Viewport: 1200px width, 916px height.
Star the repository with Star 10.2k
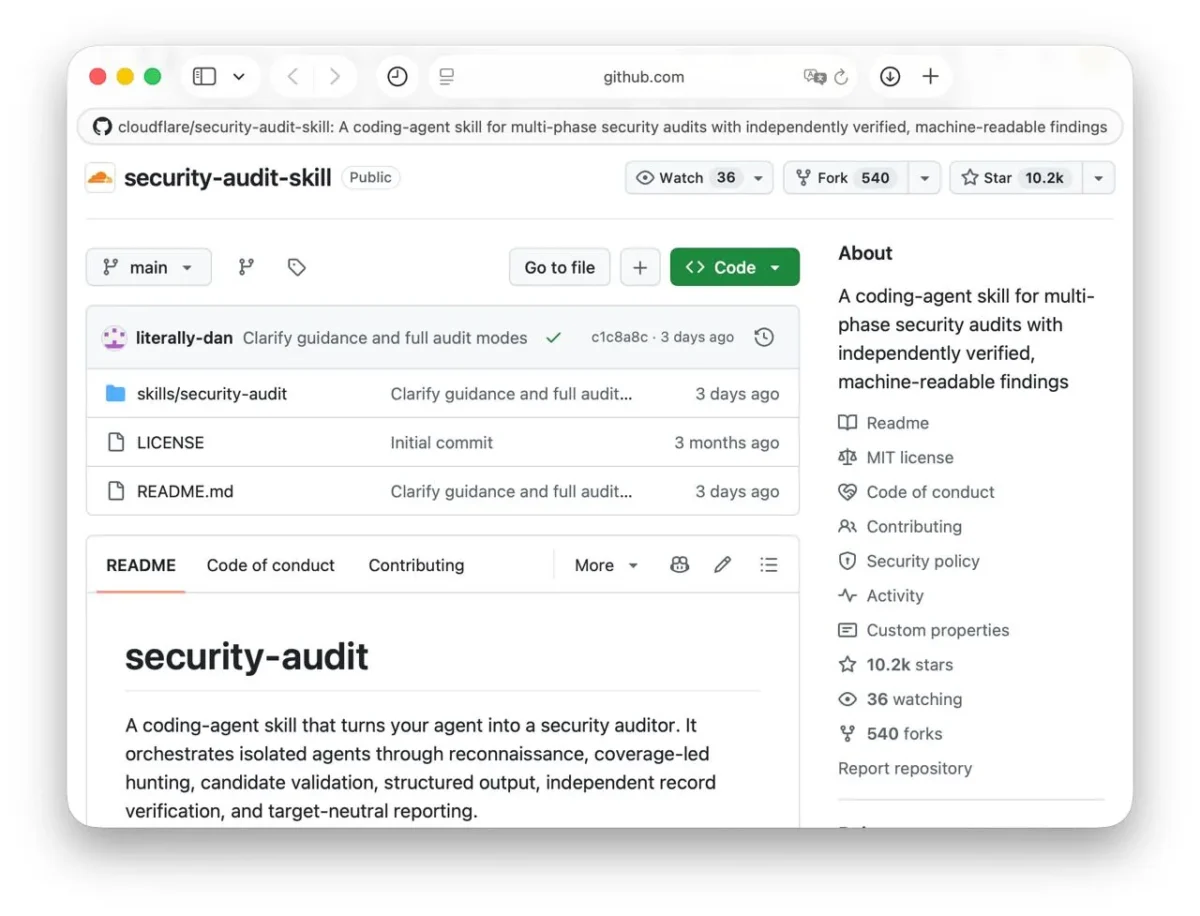tap(1016, 178)
